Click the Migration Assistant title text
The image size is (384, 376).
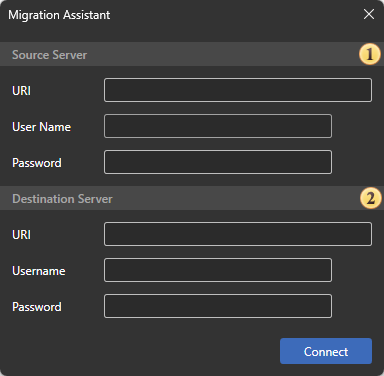(x=59, y=15)
